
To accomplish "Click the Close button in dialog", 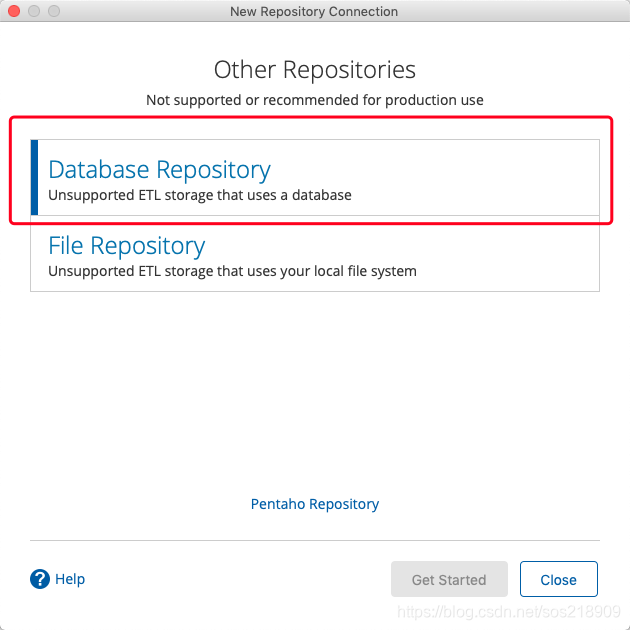I will (558, 579).
